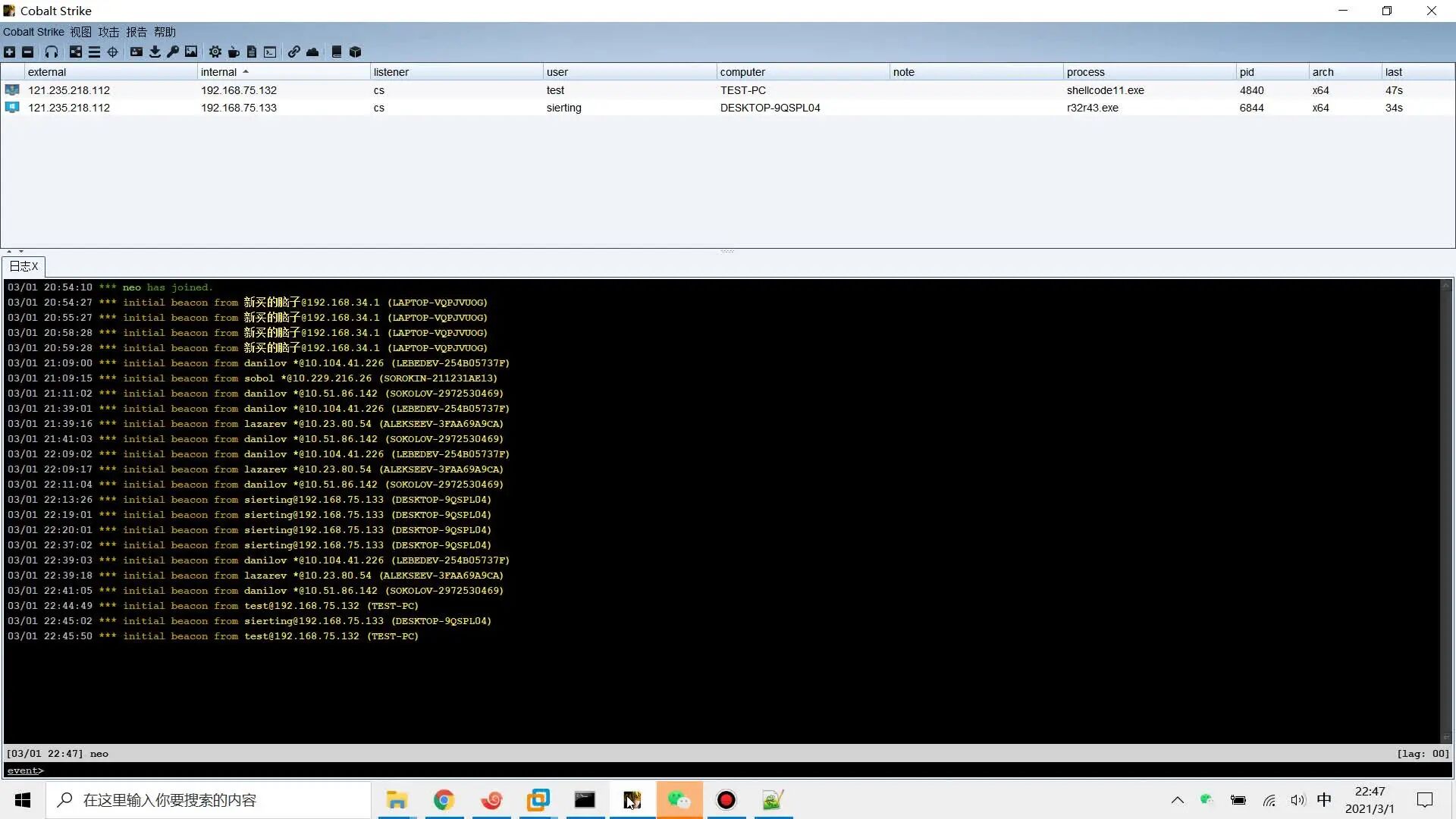Image resolution: width=1456 pixels, height=819 pixels.
Task: Sort sessions by computer column header
Action: pos(803,72)
